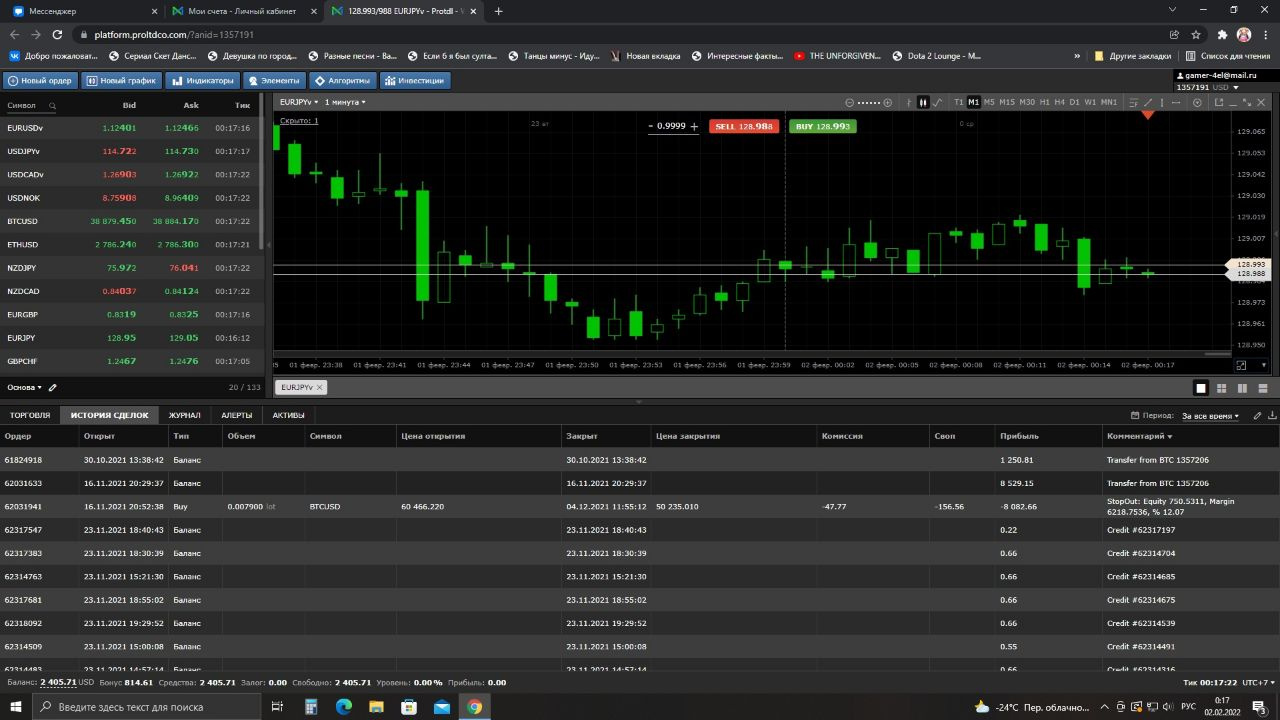Switch to the Журнал tab

(184, 415)
